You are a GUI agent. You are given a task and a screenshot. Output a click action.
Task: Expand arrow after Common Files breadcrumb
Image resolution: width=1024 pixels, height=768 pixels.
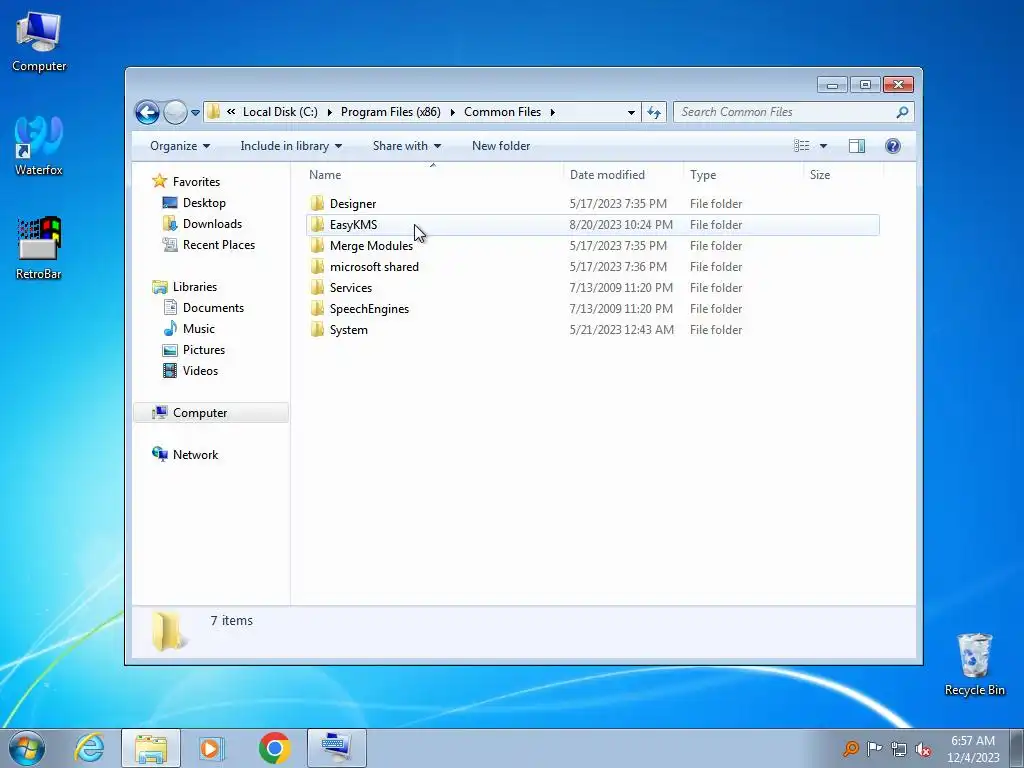[x=552, y=112]
